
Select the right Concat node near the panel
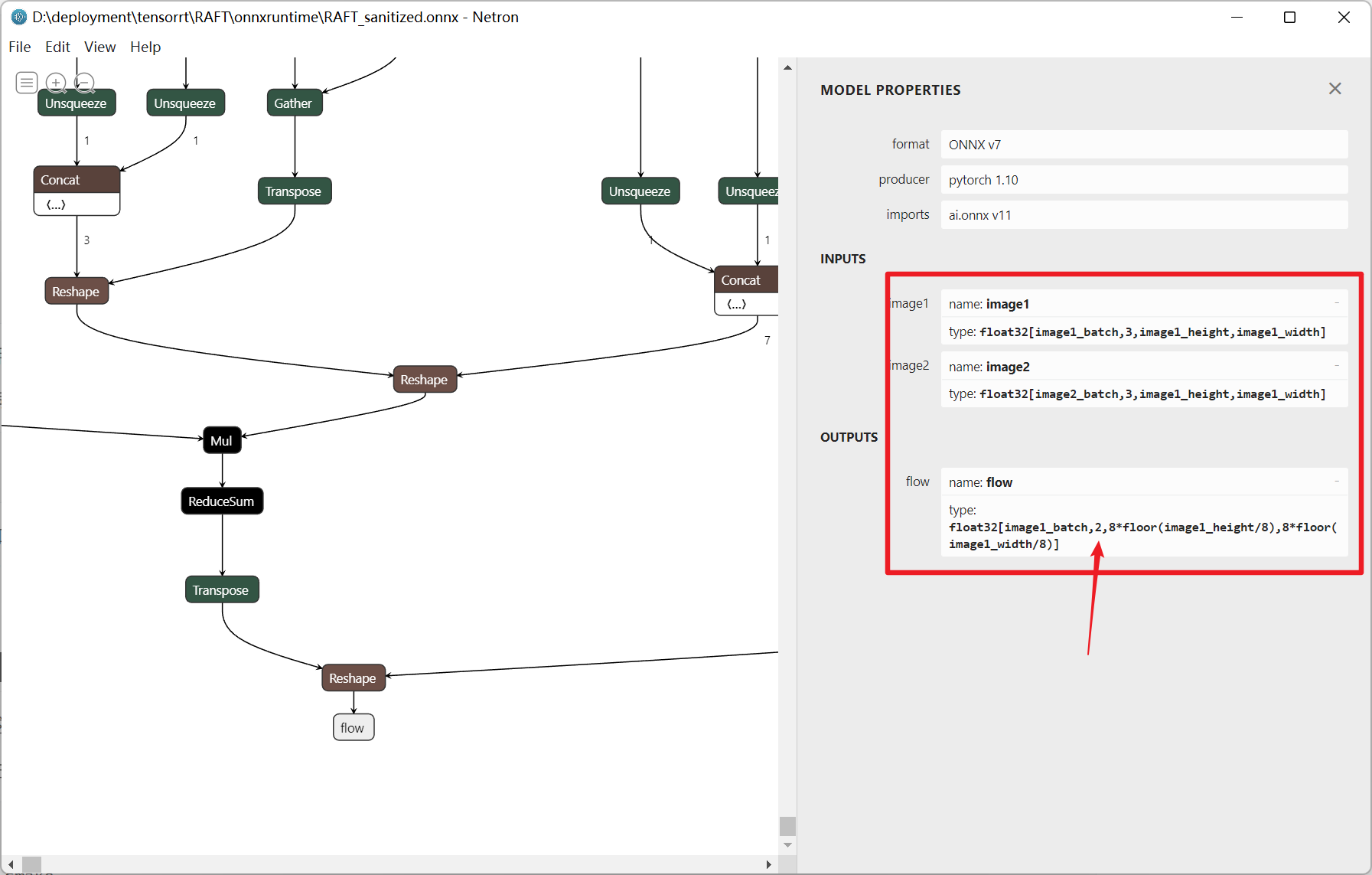(746, 279)
